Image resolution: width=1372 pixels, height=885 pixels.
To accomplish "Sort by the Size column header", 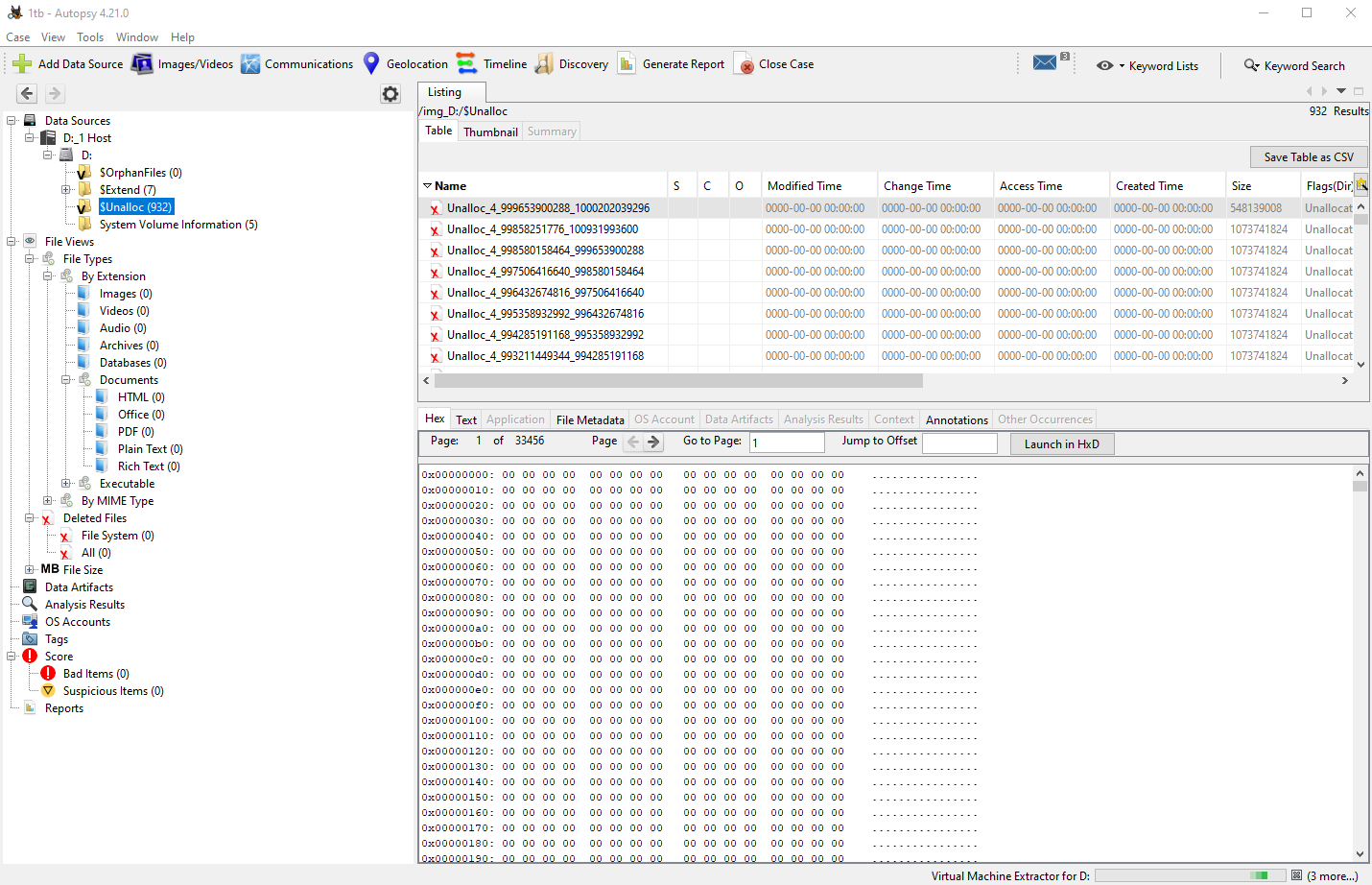I will click(x=1262, y=186).
